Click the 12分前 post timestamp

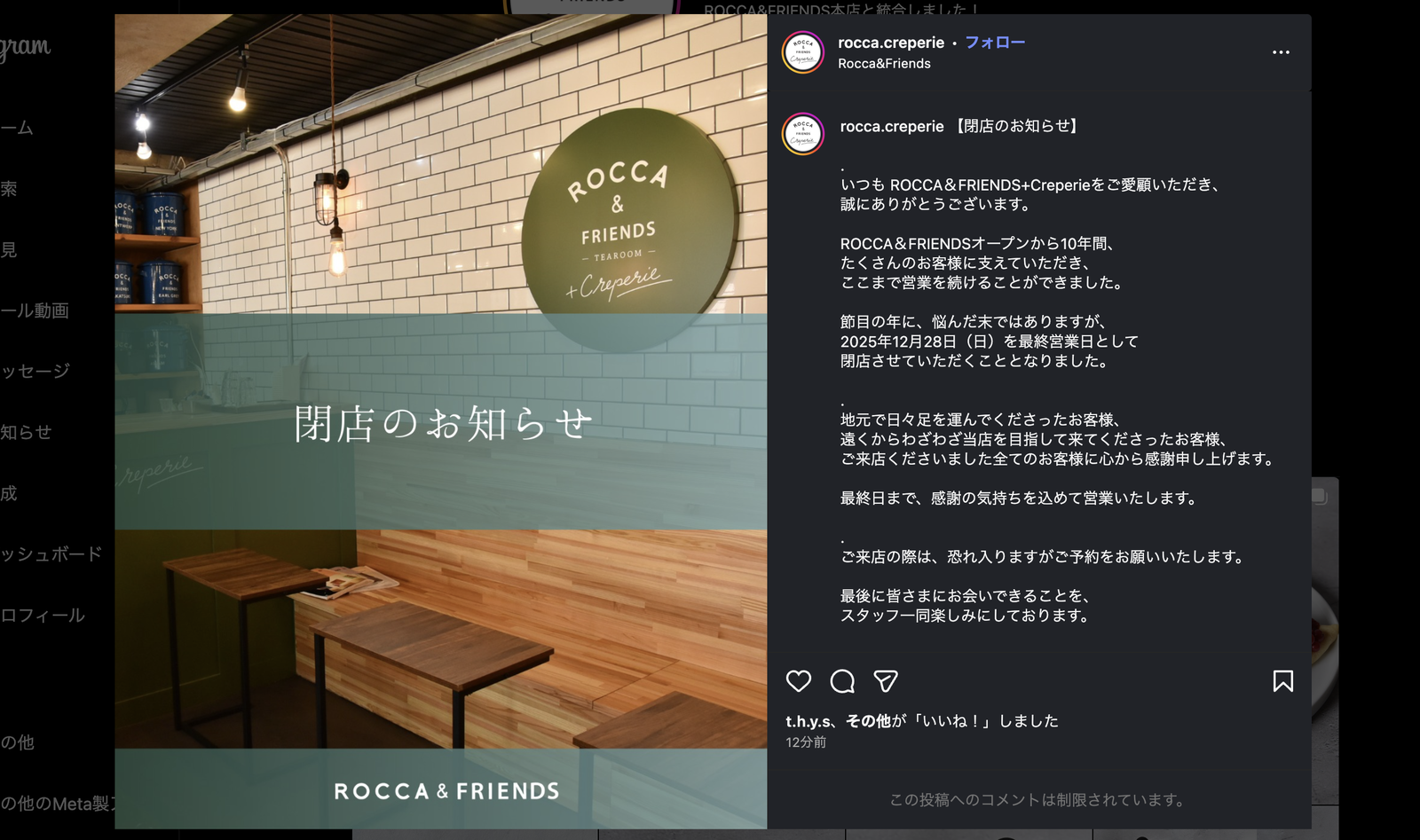pos(806,742)
